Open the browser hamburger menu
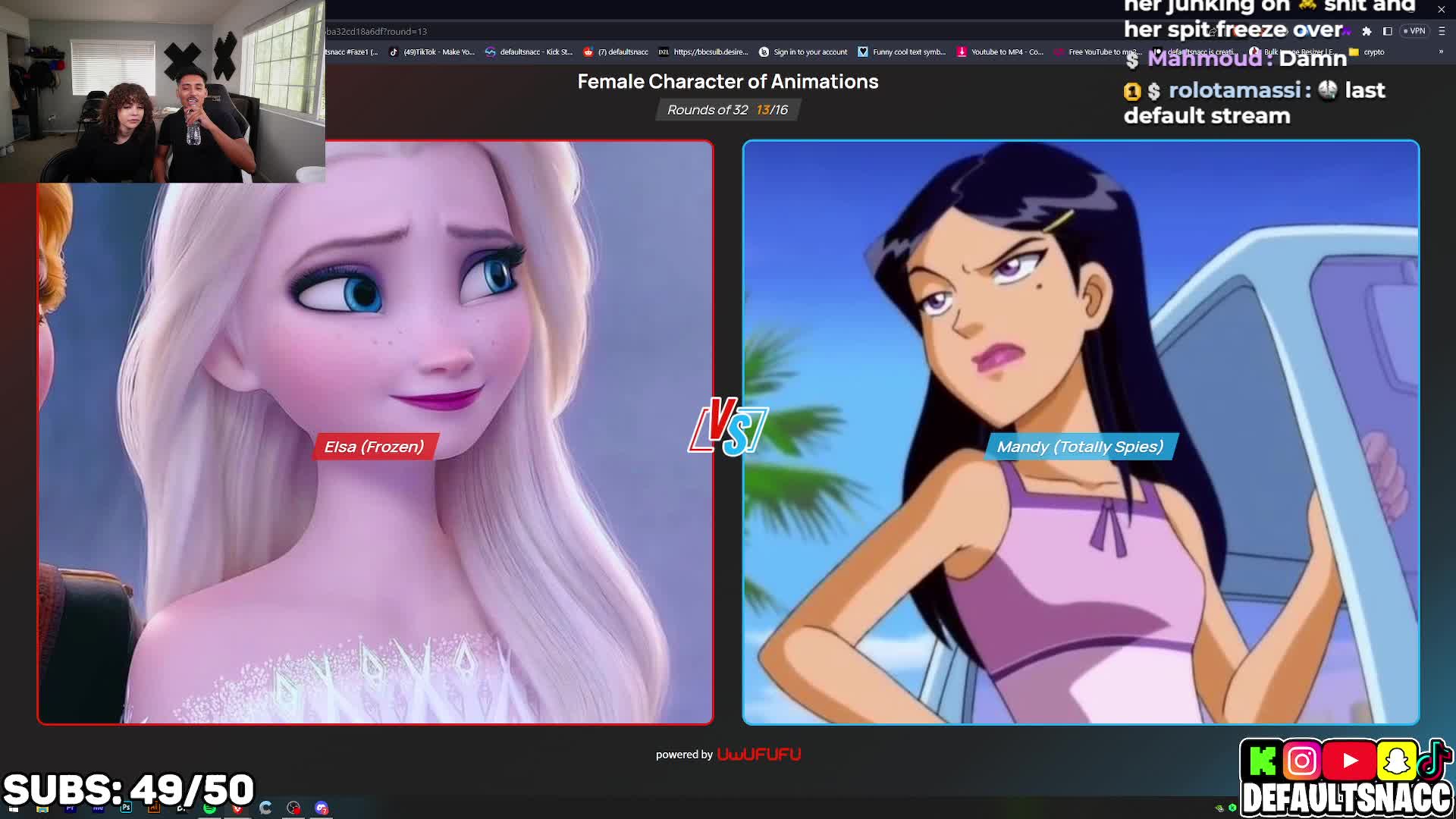Image resolution: width=1456 pixels, height=819 pixels. (1442, 31)
